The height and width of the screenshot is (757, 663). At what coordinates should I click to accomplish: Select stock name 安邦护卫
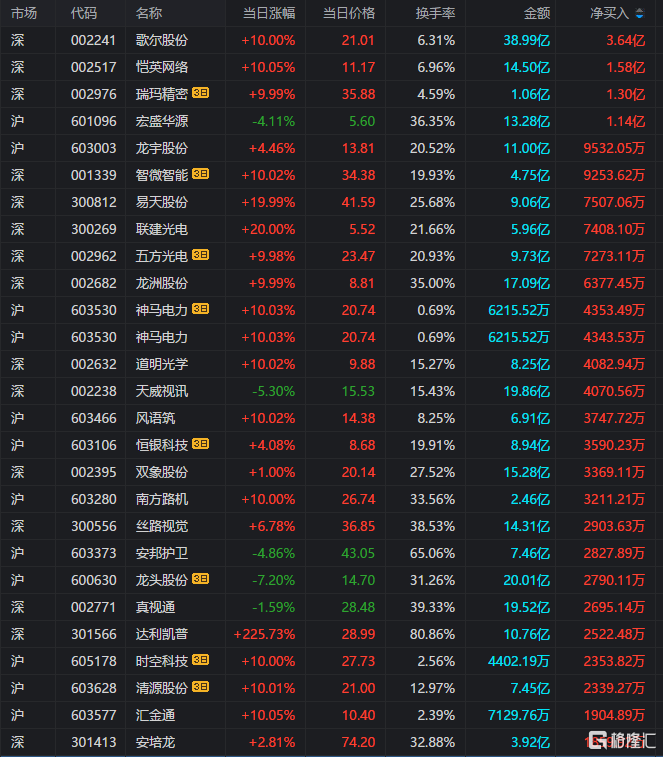162,553
